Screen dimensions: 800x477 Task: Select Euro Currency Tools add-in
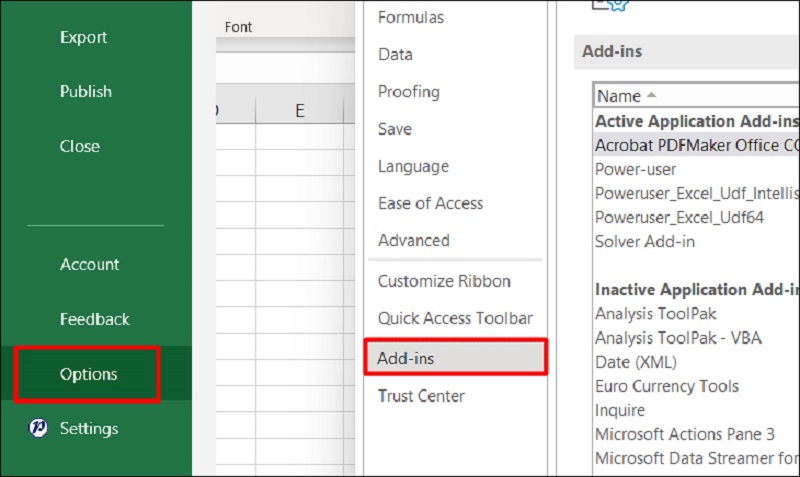666,386
